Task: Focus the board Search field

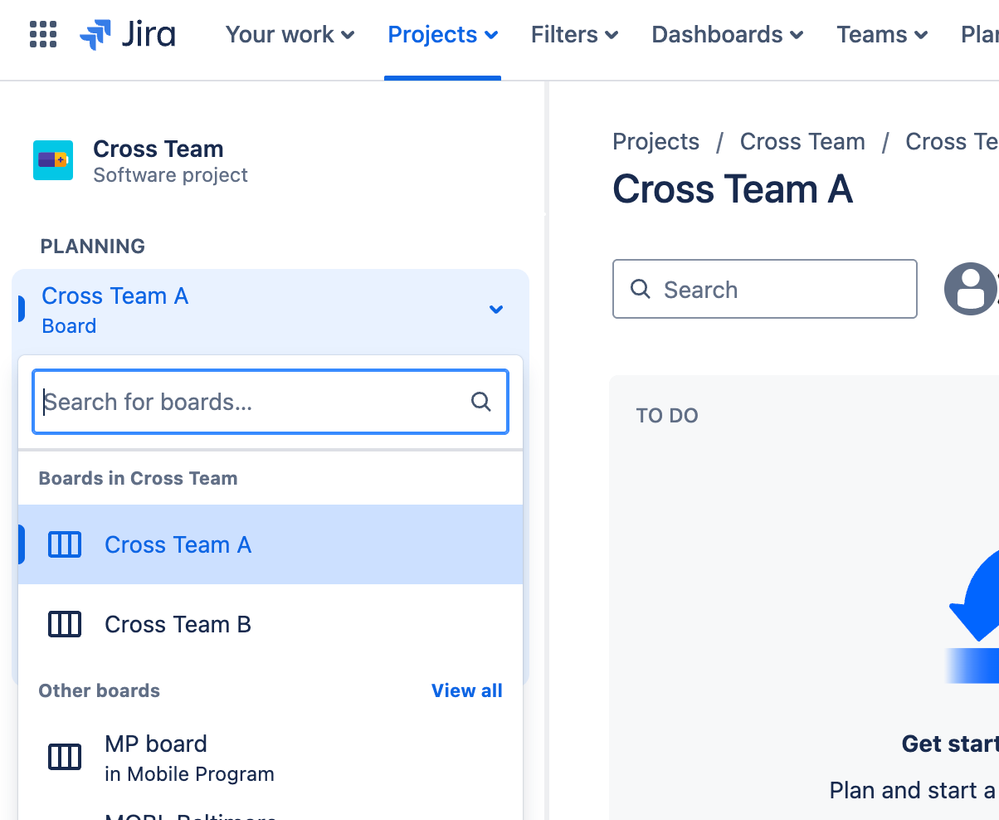Action: 765,289
